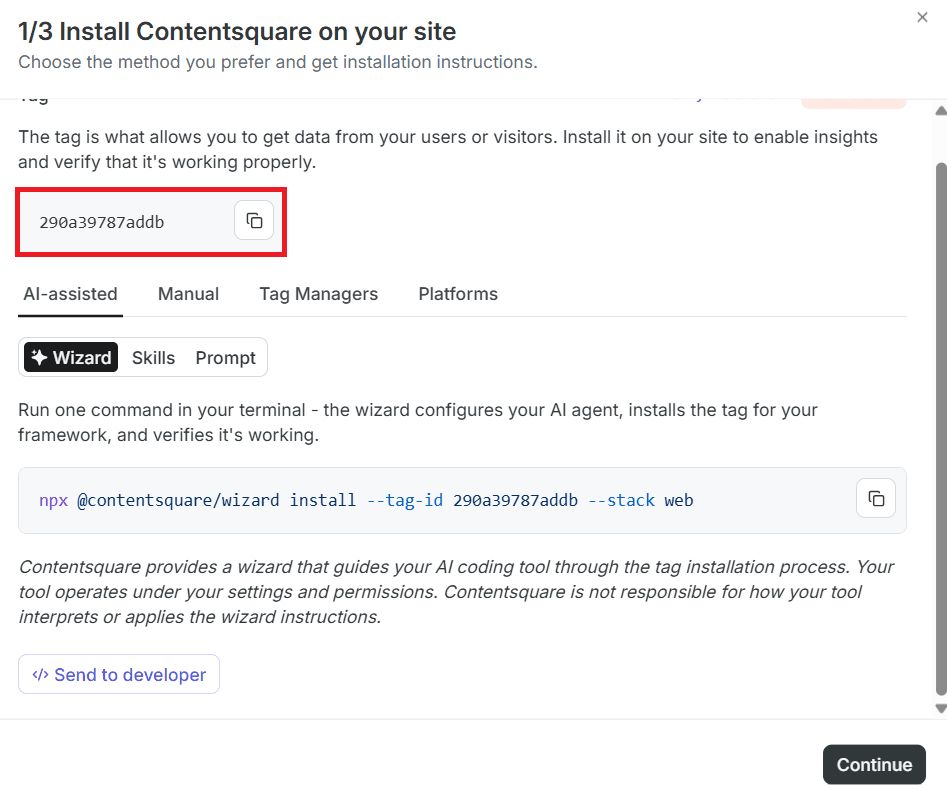The image size is (947, 789).
Task: Click the scroll up arrow
Action: coord(940,111)
